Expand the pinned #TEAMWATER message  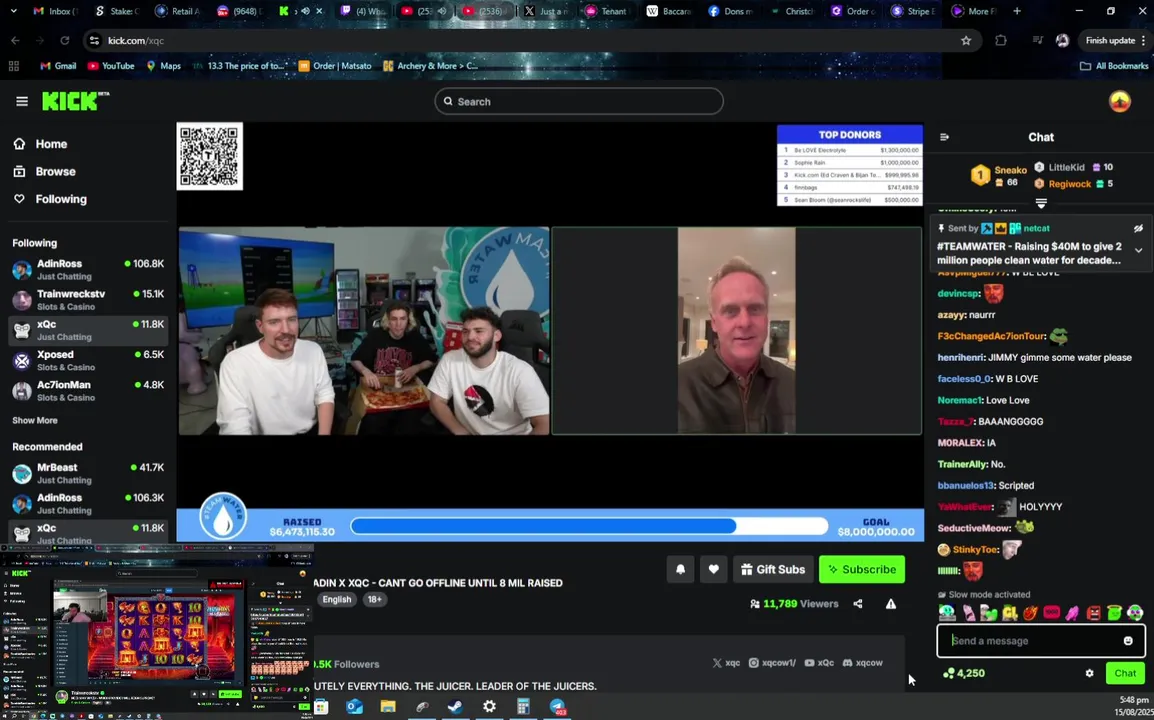(1138, 250)
